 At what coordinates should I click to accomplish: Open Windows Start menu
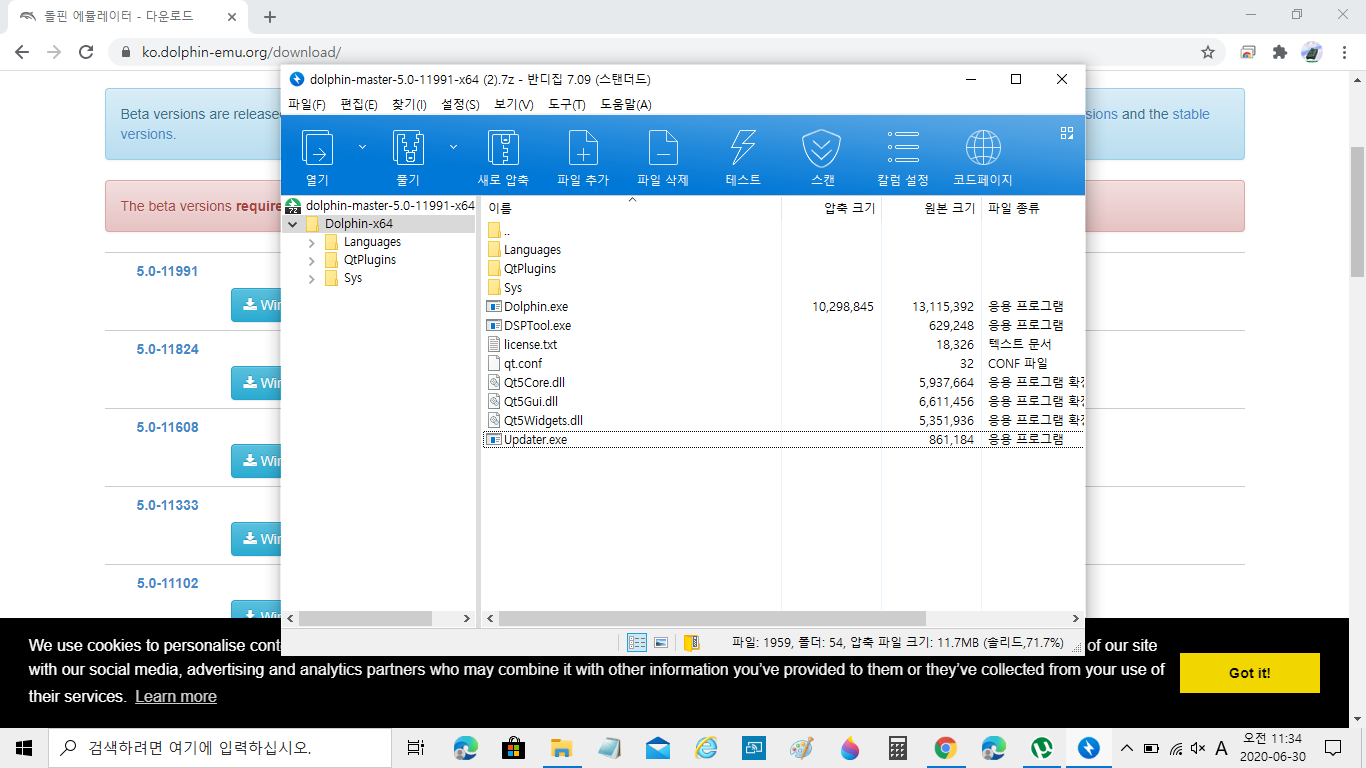coord(24,747)
